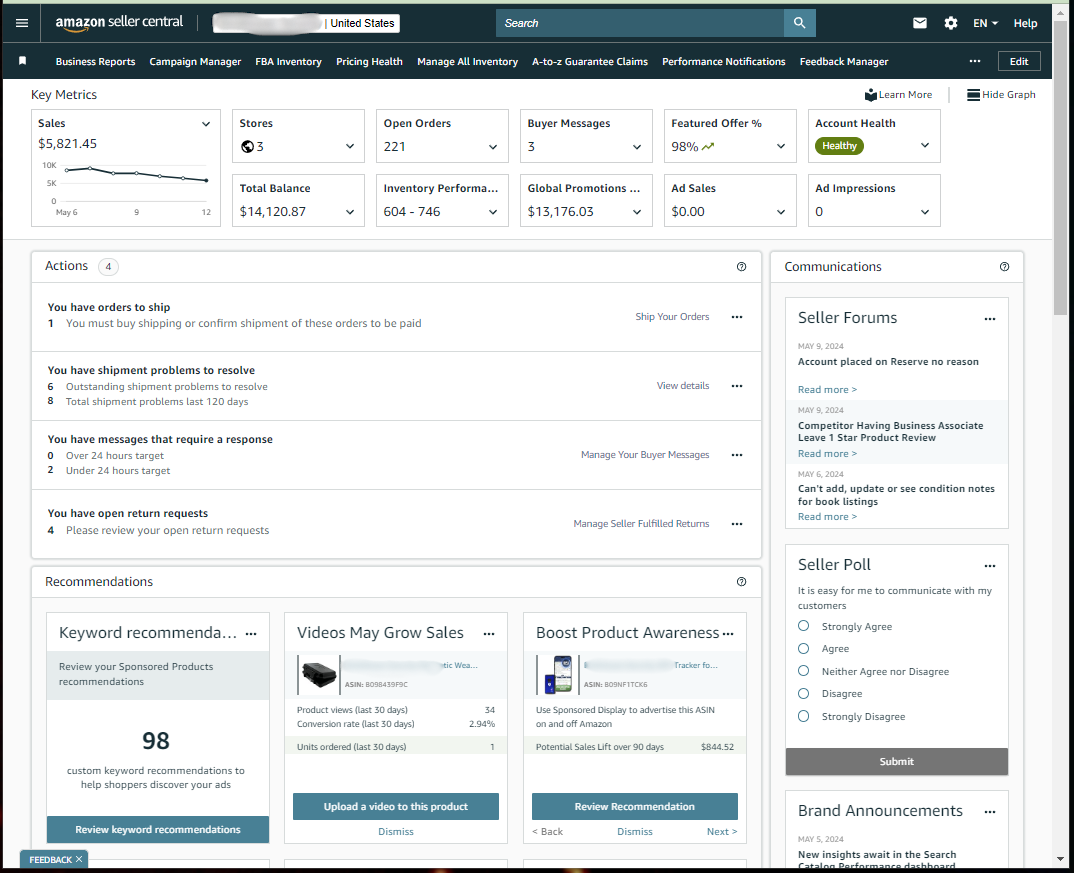The image size is (1074, 873).
Task: Open Recommendations panel help icon
Action: pyautogui.click(x=741, y=581)
